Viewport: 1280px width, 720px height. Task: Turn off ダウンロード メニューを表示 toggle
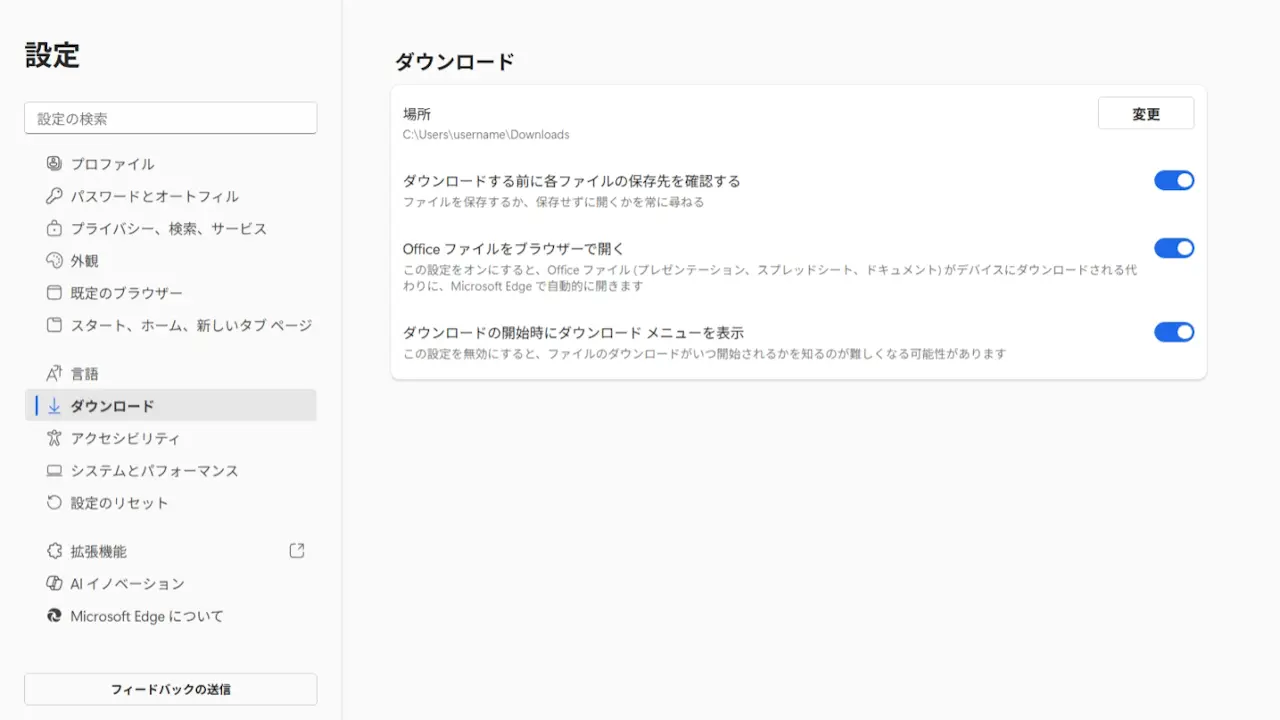click(1174, 332)
